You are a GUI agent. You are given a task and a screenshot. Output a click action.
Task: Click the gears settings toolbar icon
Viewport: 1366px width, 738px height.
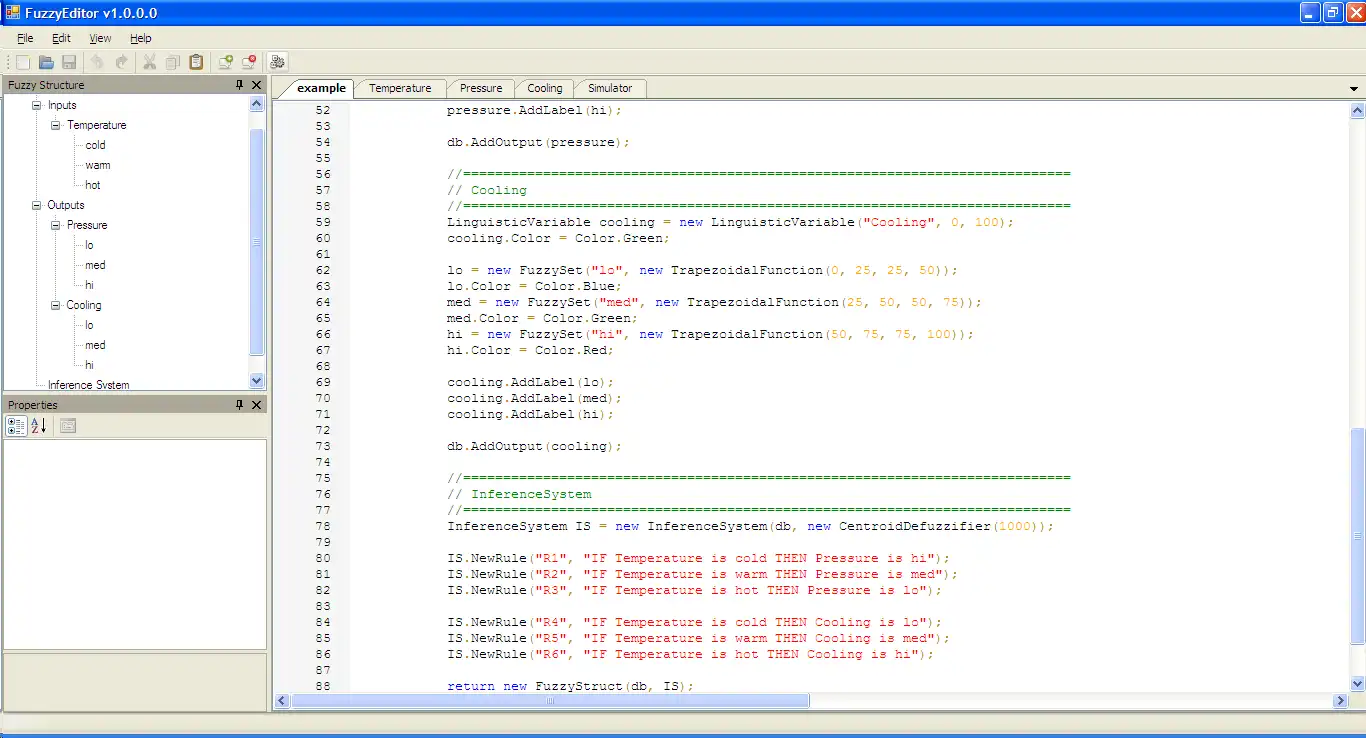(277, 62)
